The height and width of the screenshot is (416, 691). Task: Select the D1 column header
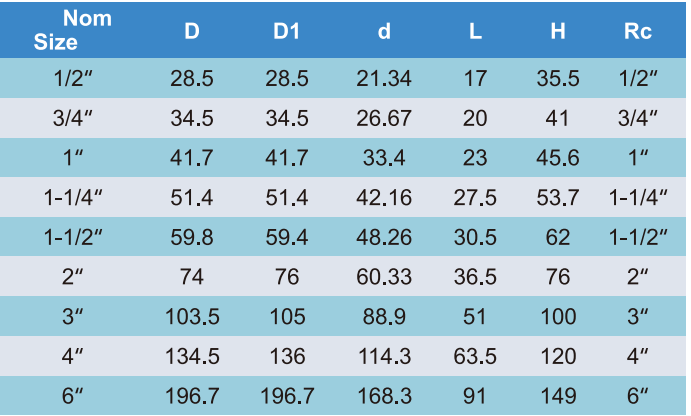click(287, 31)
